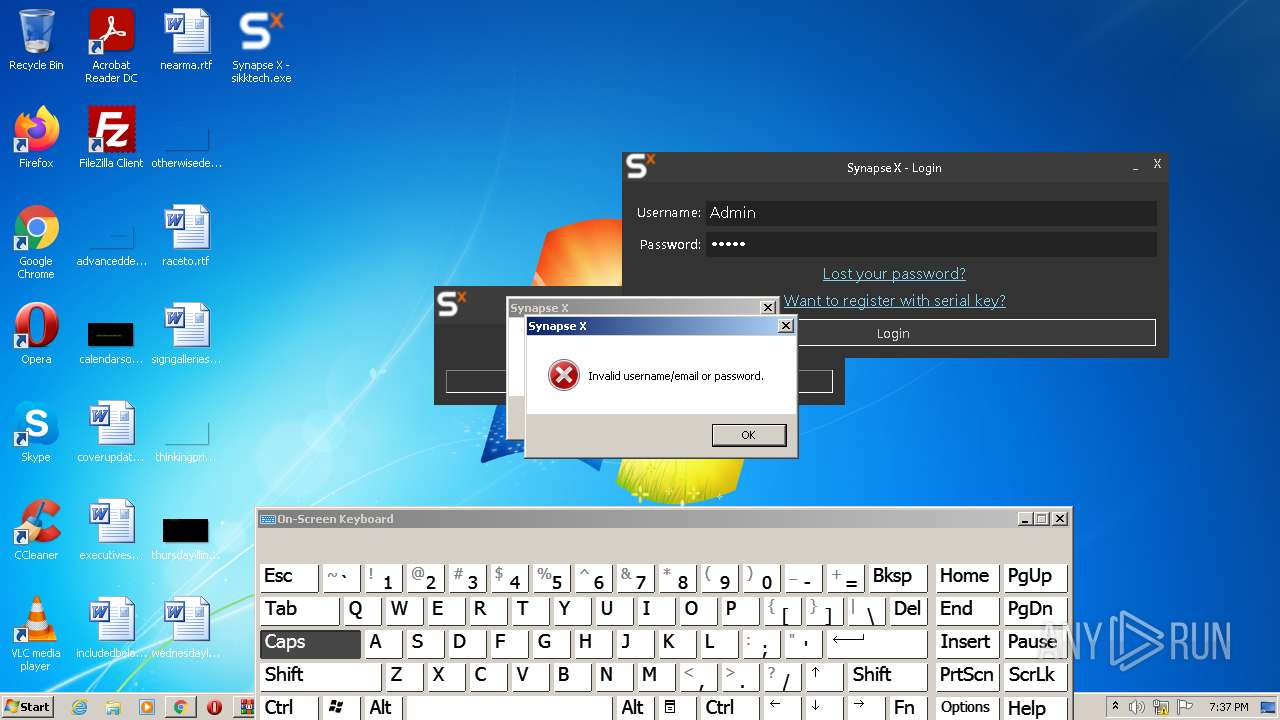
Task: Open the coverupdat document icon
Action: pos(111,432)
